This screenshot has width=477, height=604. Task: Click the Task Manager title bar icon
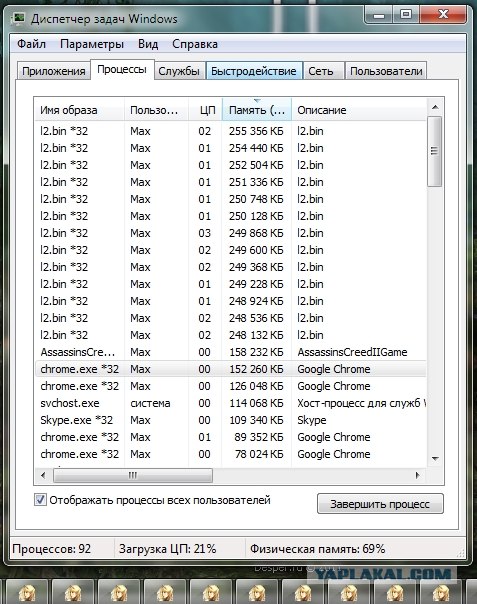point(18,18)
